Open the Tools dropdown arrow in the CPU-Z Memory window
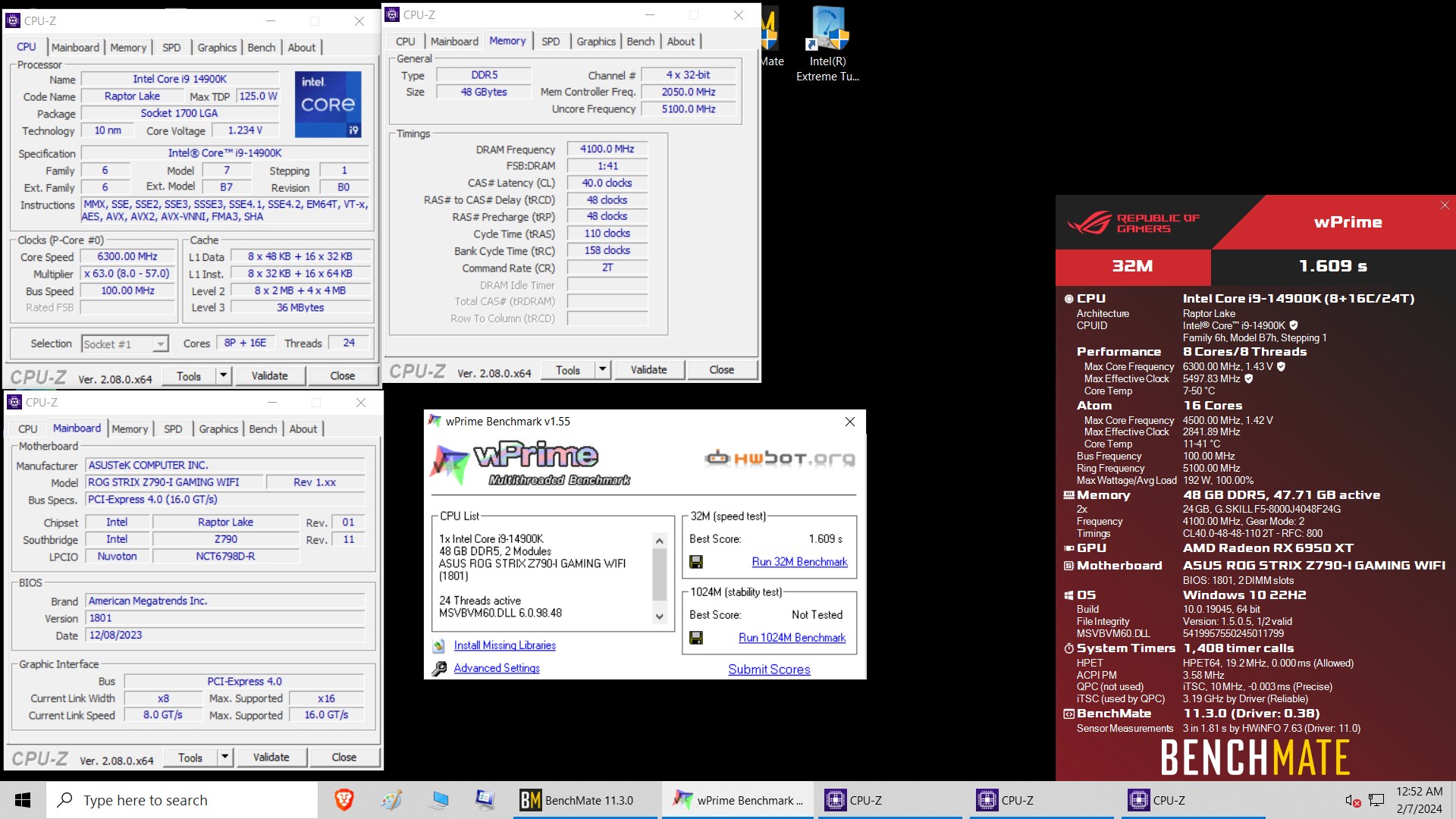This screenshot has height=819, width=1456. coord(602,369)
